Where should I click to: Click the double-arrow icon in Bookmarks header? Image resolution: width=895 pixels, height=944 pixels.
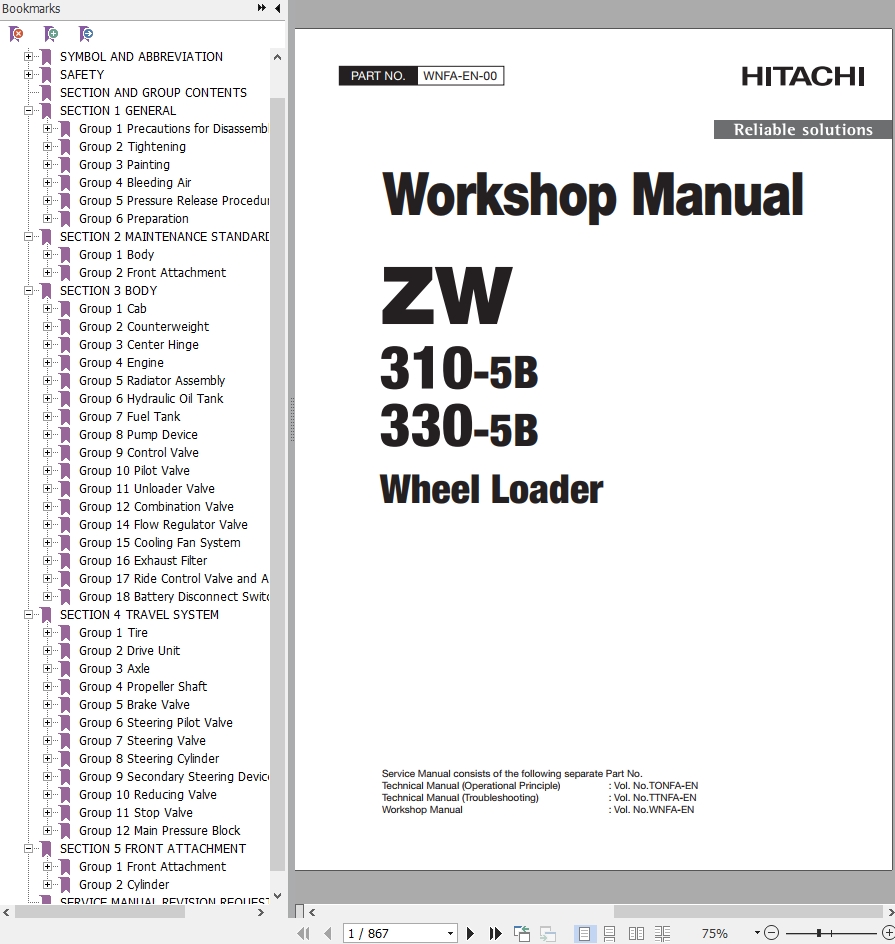pyautogui.click(x=262, y=8)
